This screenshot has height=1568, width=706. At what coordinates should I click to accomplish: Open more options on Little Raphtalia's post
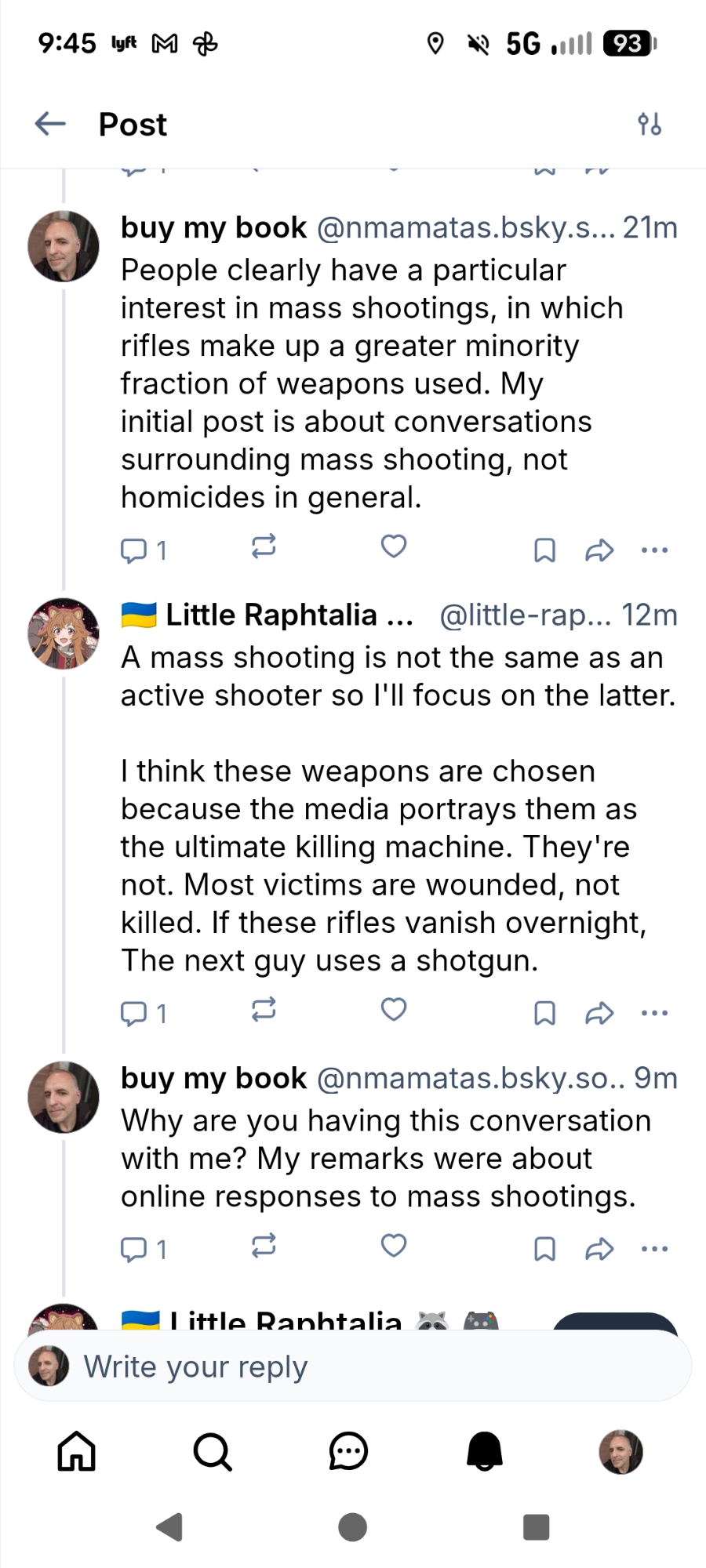pos(654,1013)
